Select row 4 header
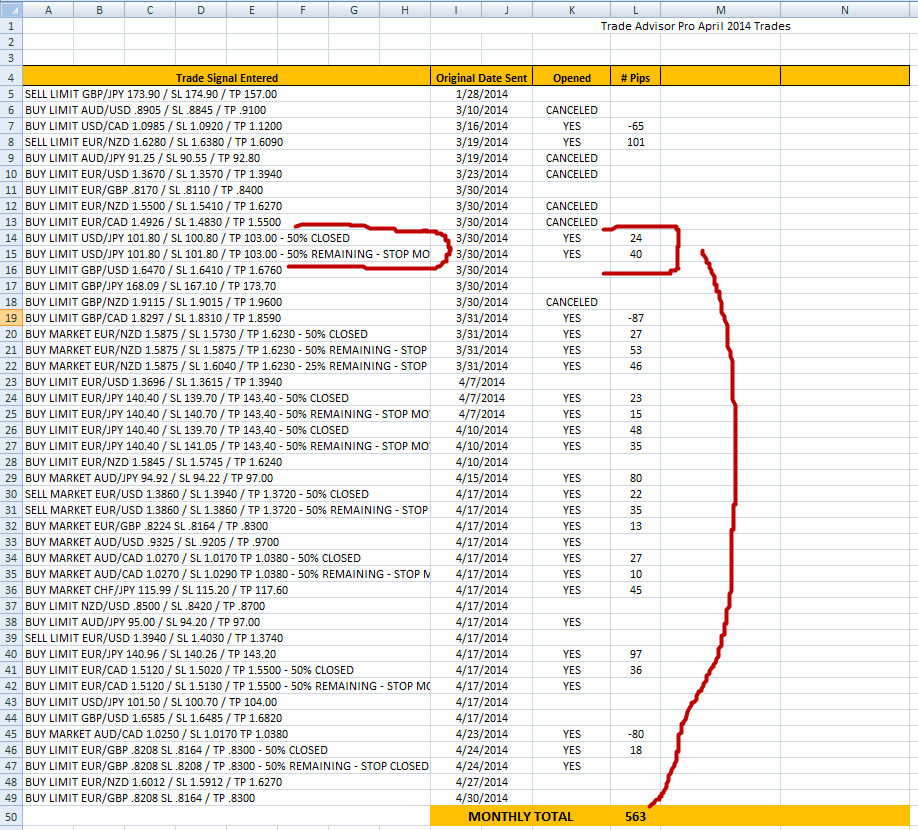This screenshot has height=830, width=918. [x=11, y=78]
